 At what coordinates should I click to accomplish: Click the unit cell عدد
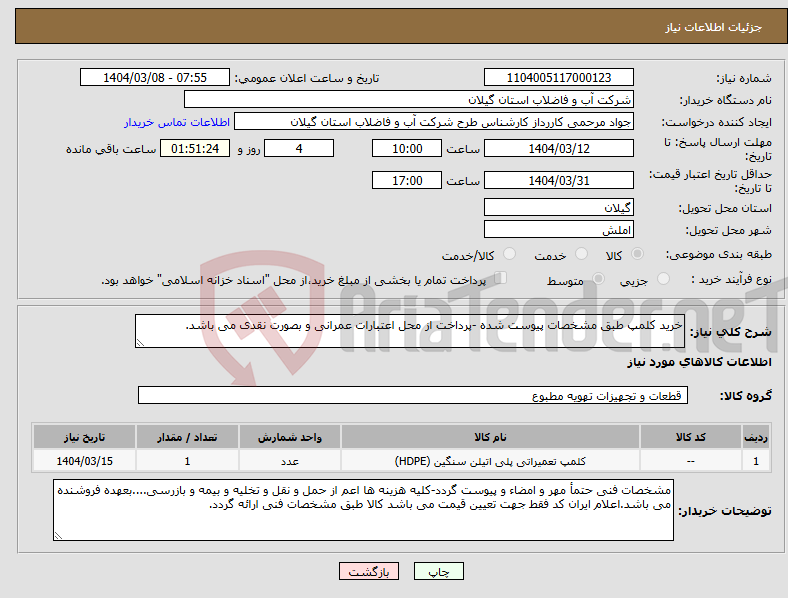click(x=290, y=461)
